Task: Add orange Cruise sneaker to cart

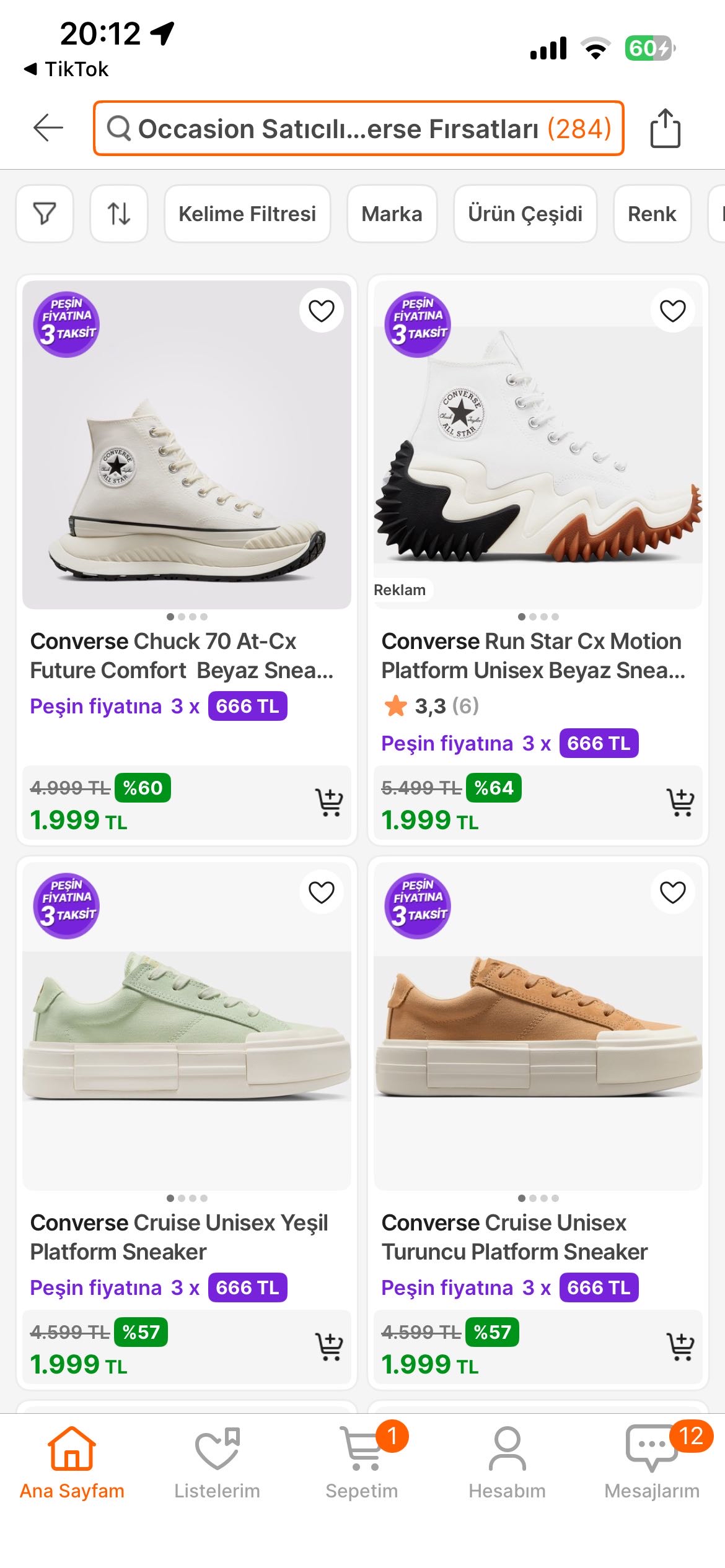Action: pos(680,1347)
